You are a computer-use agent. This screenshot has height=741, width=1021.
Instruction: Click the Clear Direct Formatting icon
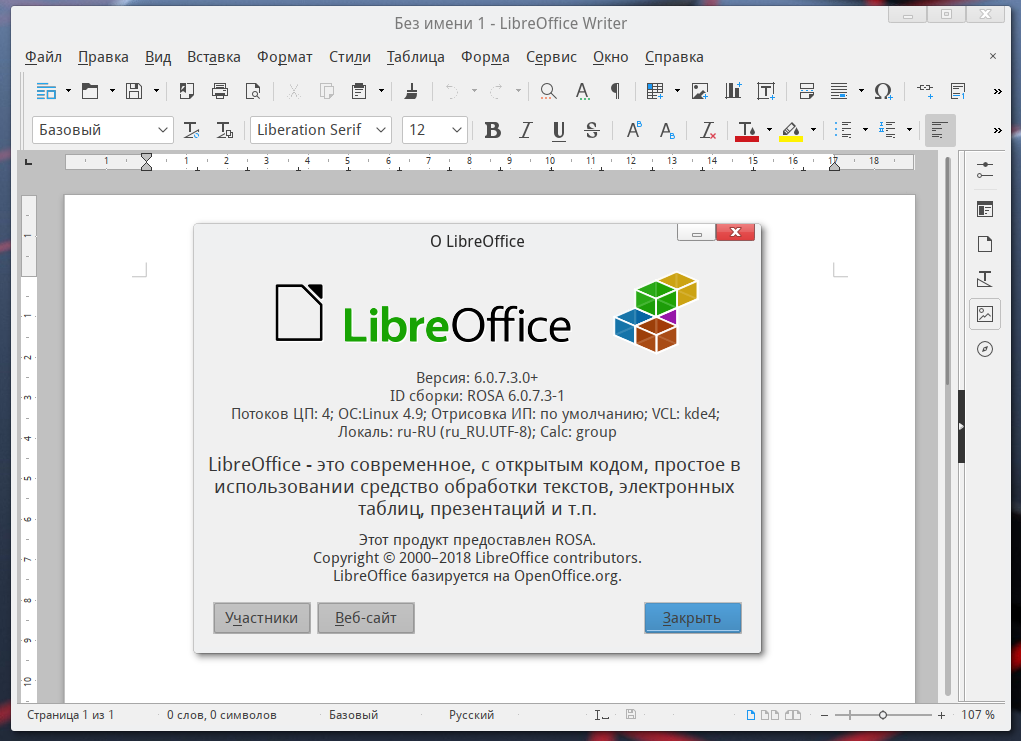pyautogui.click(x=708, y=130)
